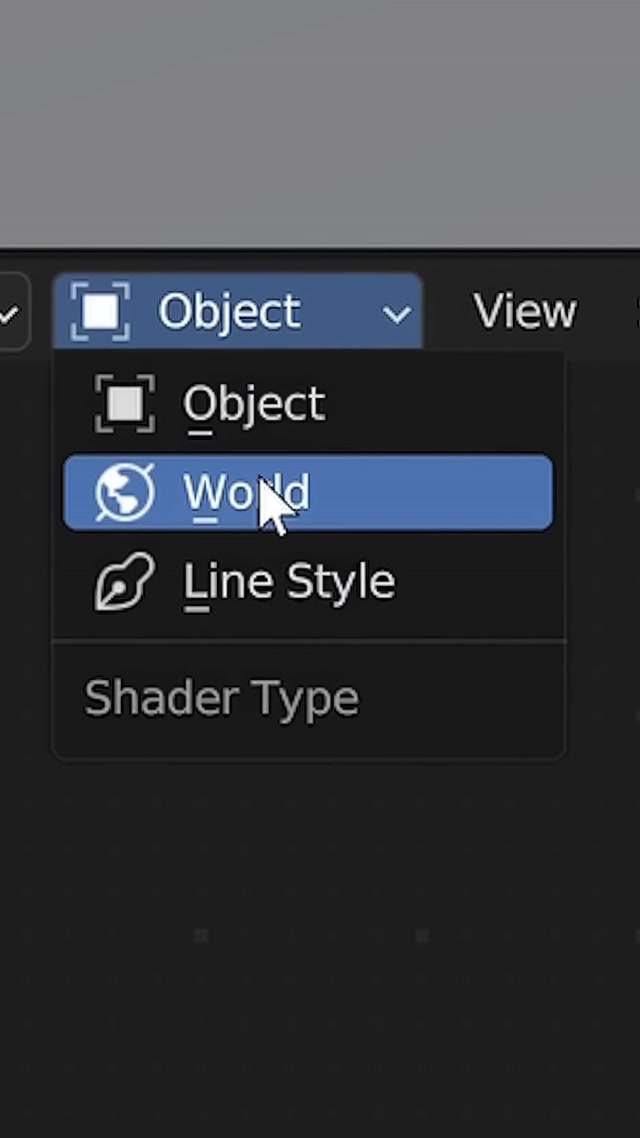Click blank popup space right of Line Style
Viewport: 640px width, 1138px height.
480,582
